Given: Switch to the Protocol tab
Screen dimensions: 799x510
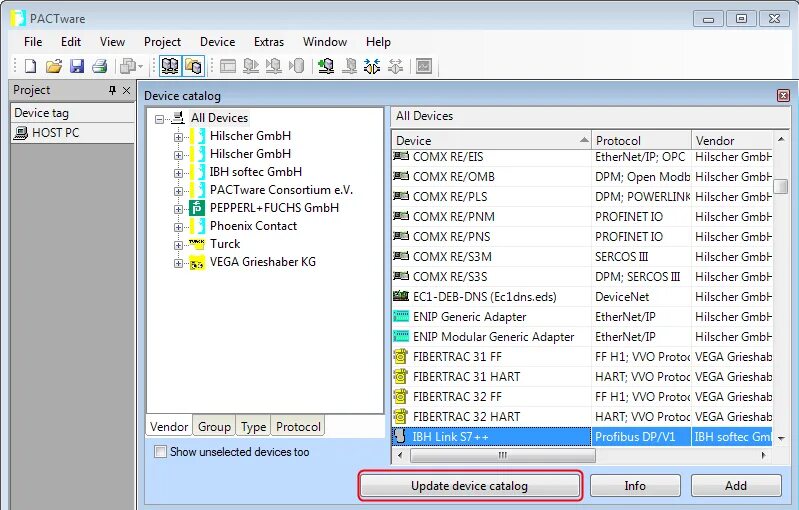Looking at the screenshot, I should [x=298, y=426].
